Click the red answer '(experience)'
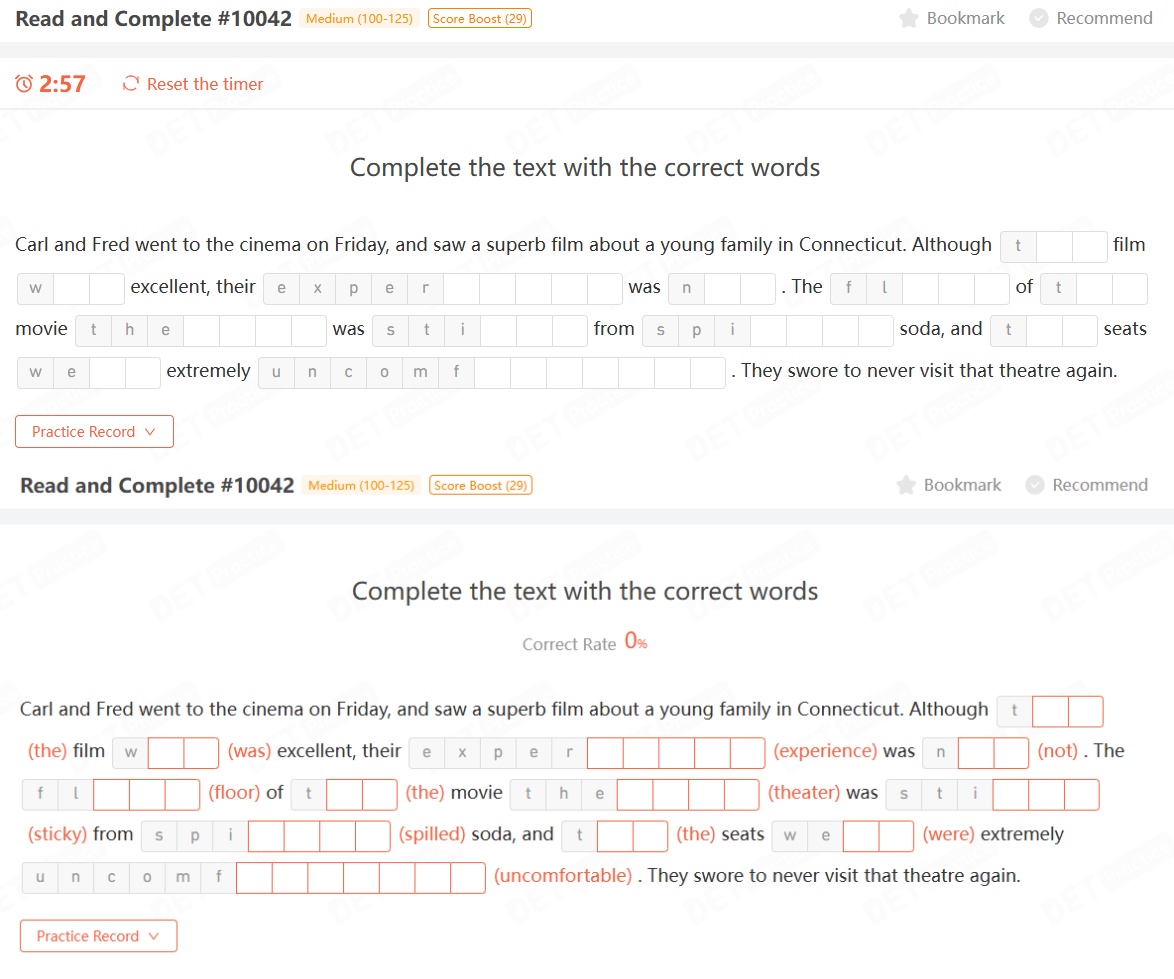The image size is (1174, 979). point(824,751)
